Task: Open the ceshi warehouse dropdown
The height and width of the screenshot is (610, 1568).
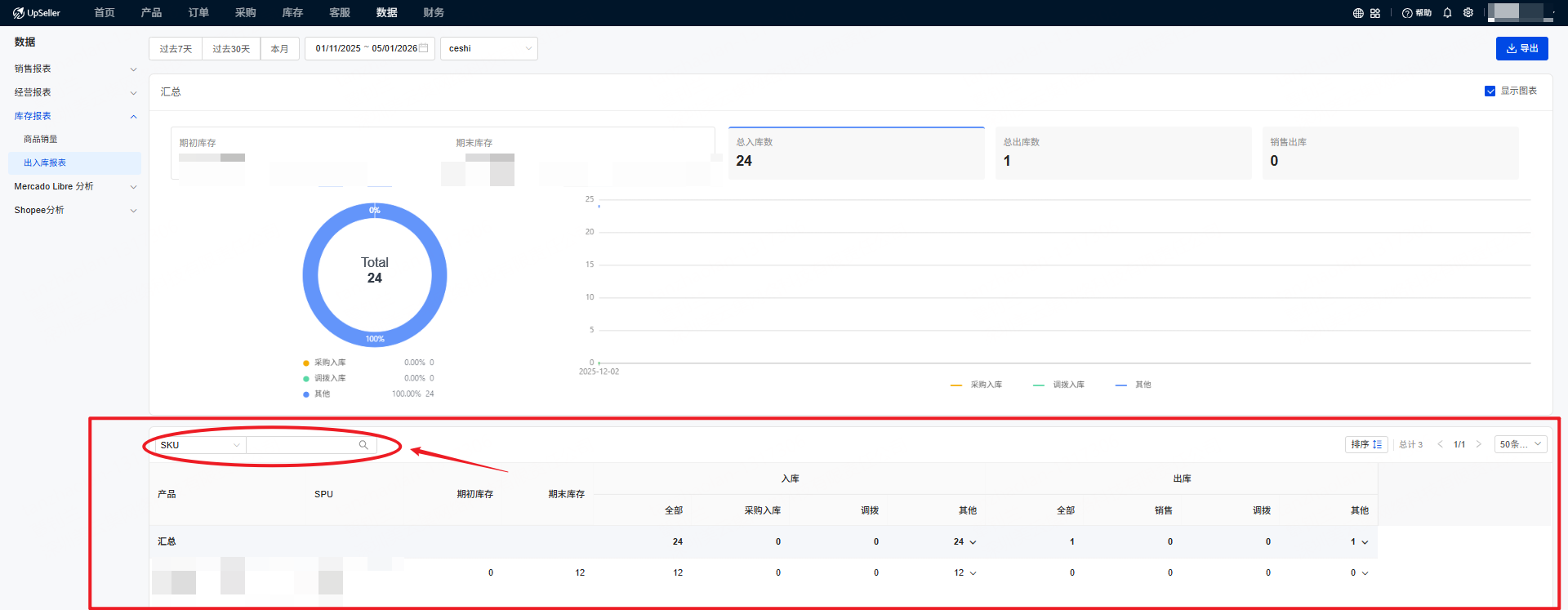Action: [488, 48]
